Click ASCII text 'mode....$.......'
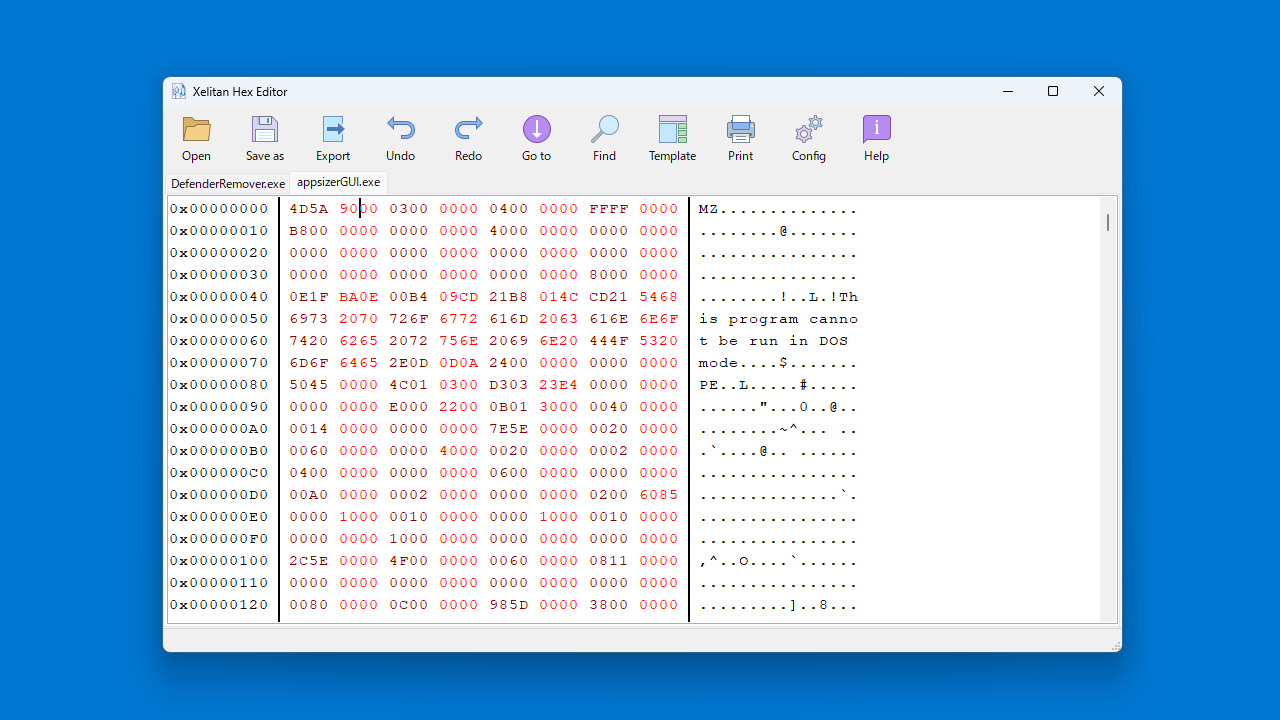This screenshot has width=1280, height=720. point(779,363)
